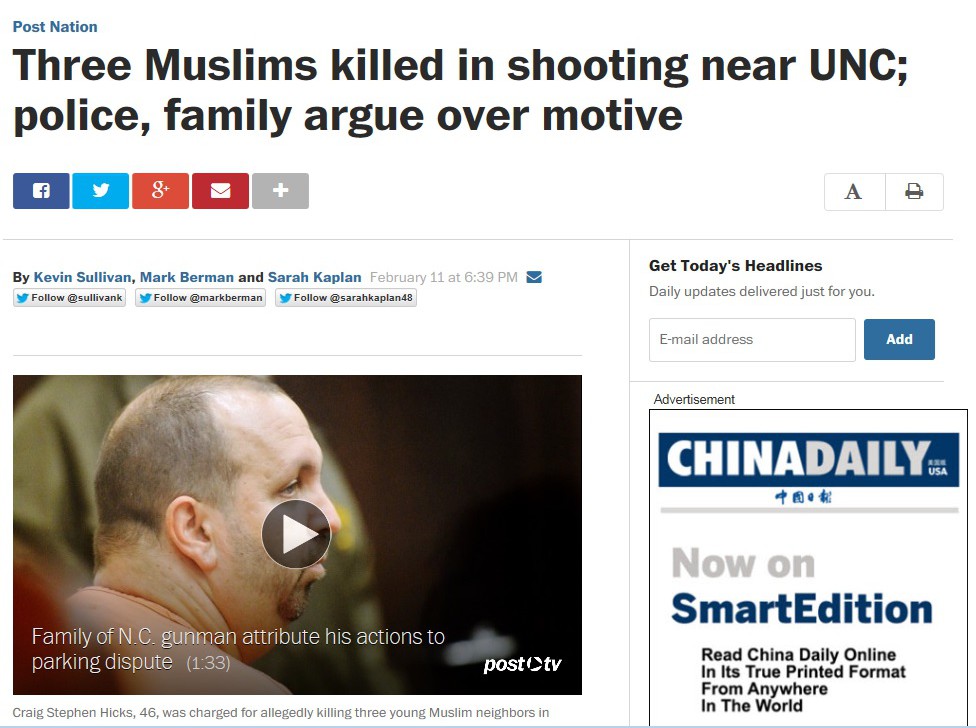Follow @markberman on Twitter
This screenshot has width=976, height=728.
200,298
